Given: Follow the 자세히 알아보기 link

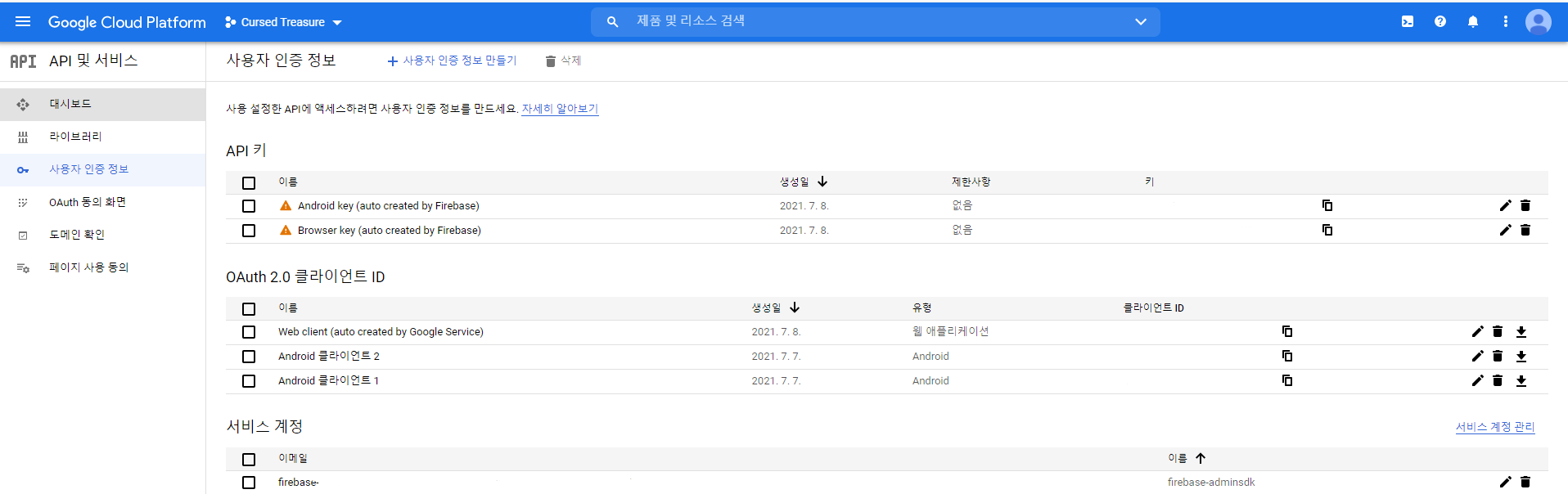Looking at the screenshot, I should pos(560,109).
